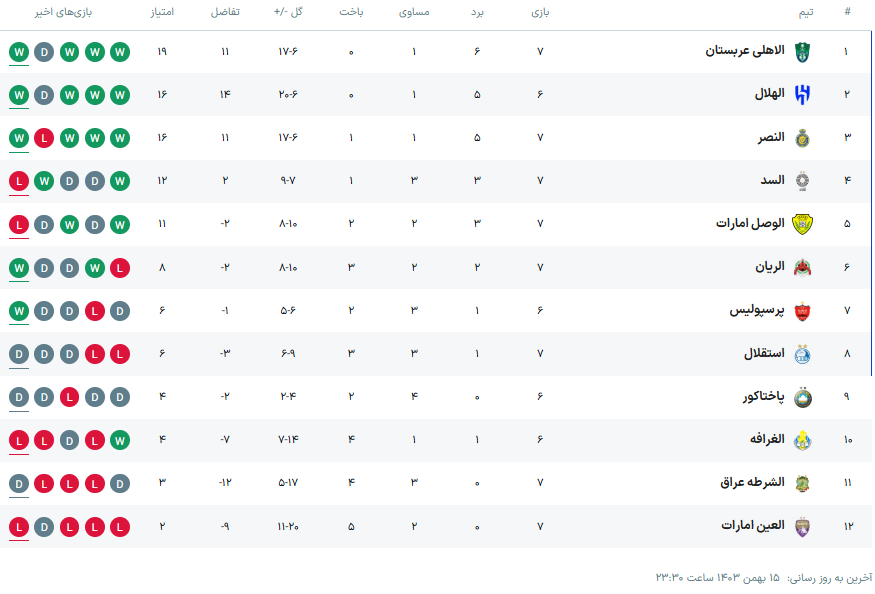Screen dimensions: 875x594
Task: Open الشرطه عراق team link
Action: coord(752,482)
